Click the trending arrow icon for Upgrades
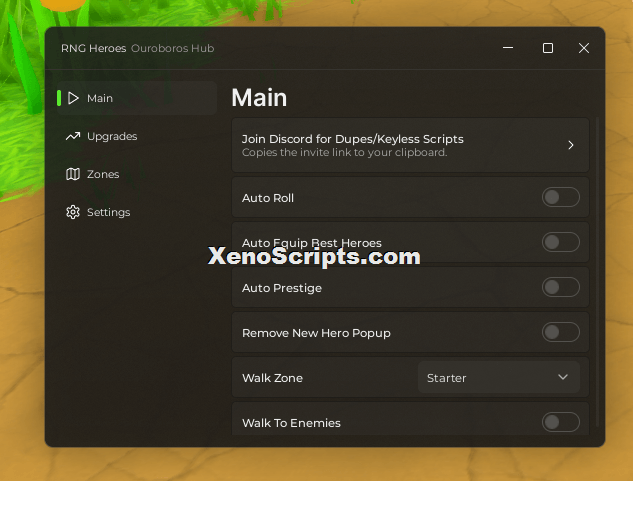Screen dimensions: 633x511 (73, 136)
